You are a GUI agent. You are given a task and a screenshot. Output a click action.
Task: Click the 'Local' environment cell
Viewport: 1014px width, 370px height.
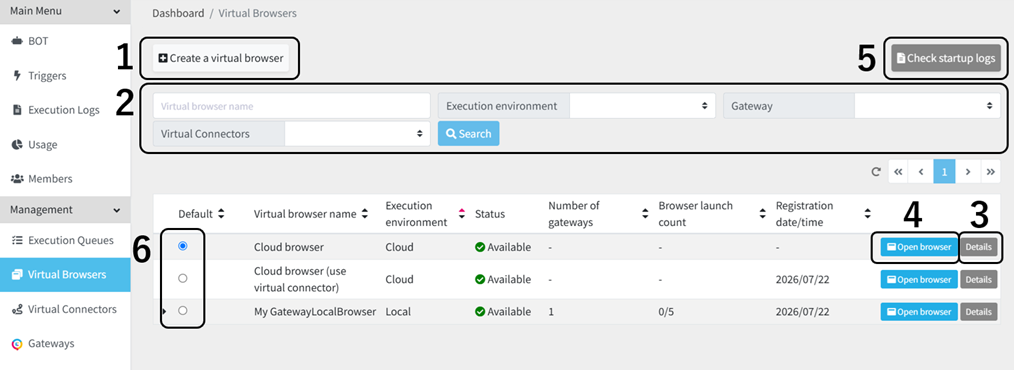click(398, 312)
